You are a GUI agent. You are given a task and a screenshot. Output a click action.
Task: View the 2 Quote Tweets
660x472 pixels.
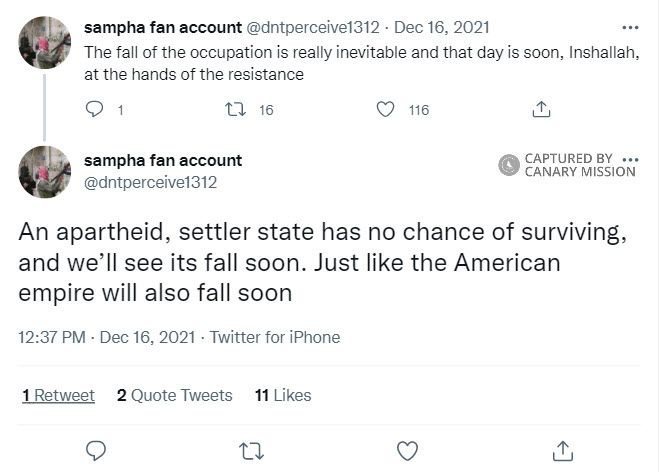tap(174, 395)
